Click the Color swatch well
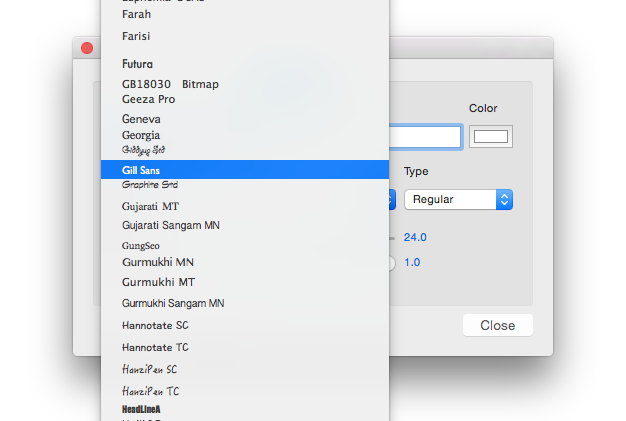Viewport: 626px width, 421px height. tap(491, 136)
